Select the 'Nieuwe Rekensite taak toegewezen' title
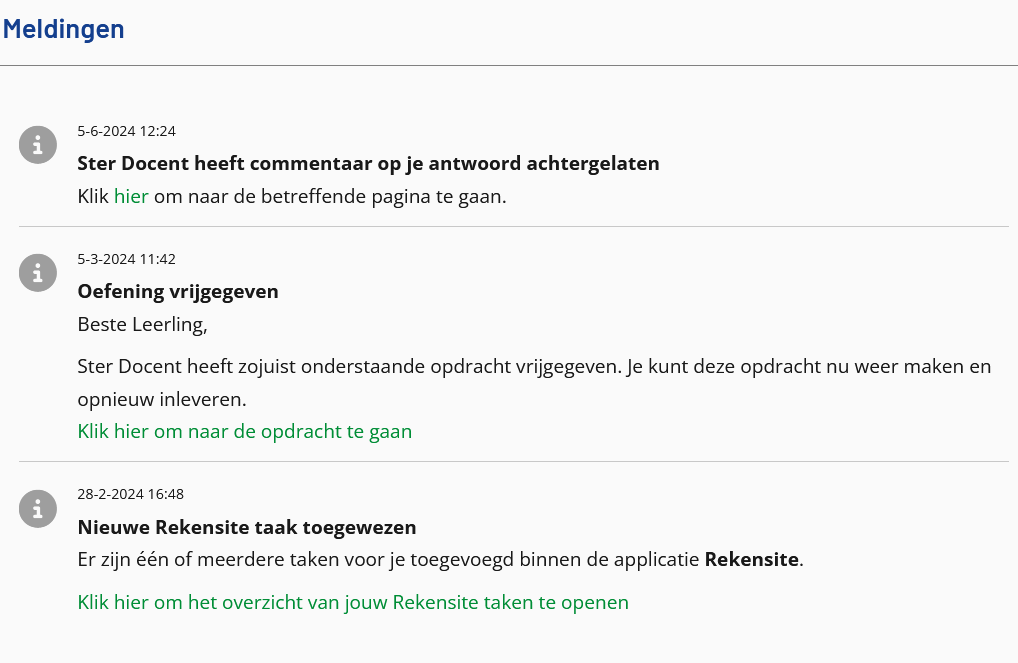The width and height of the screenshot is (1018, 663). click(x=247, y=527)
